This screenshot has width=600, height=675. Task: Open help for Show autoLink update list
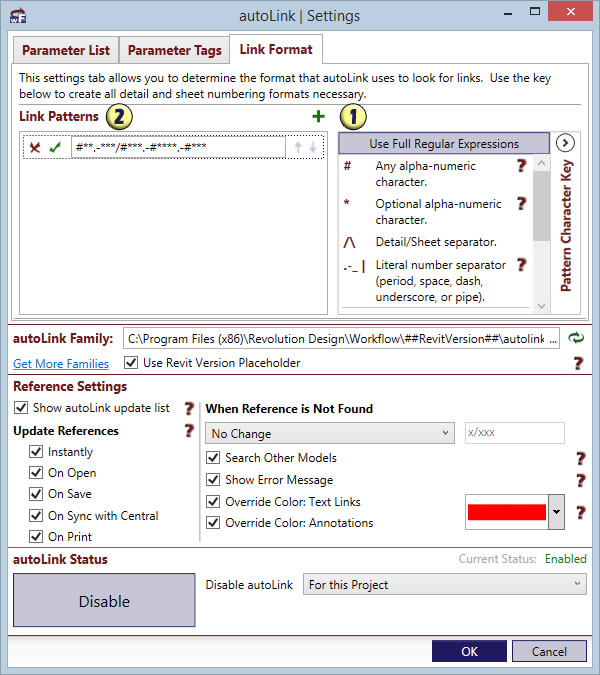click(x=189, y=408)
